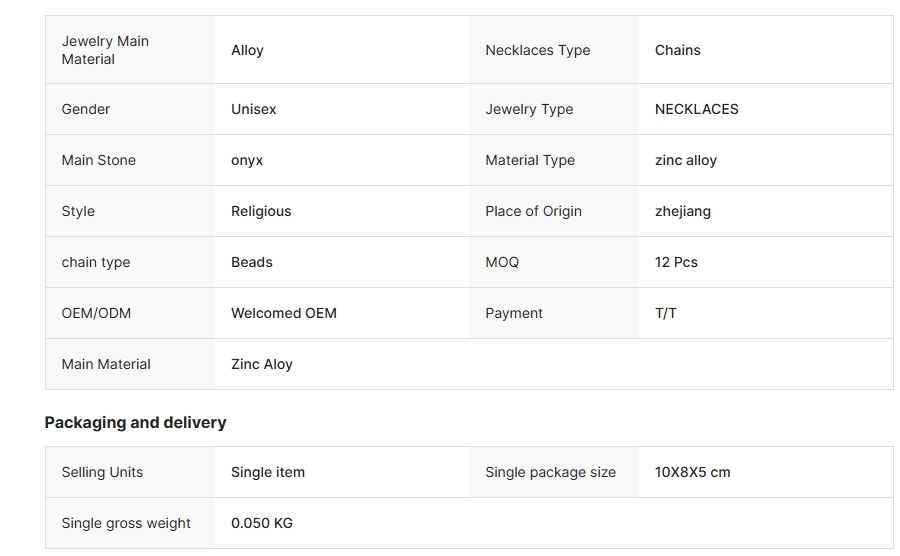Click the 12 Pcs MOQ value

[x=676, y=262]
